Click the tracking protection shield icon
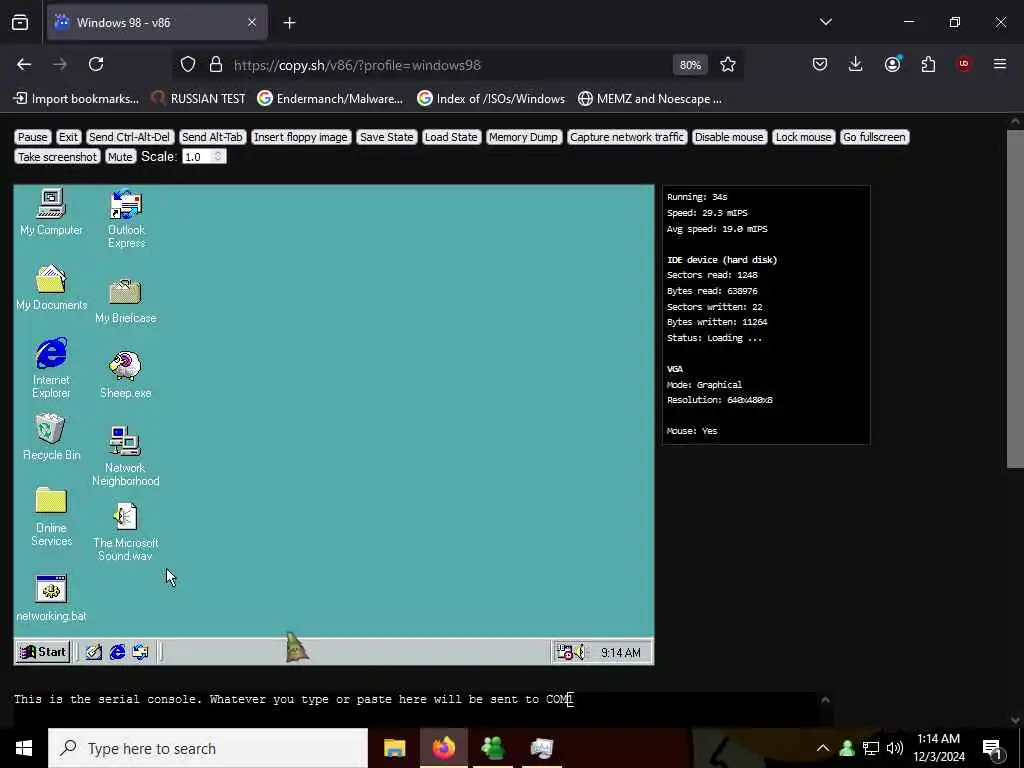1024x768 pixels. pyautogui.click(x=188, y=65)
